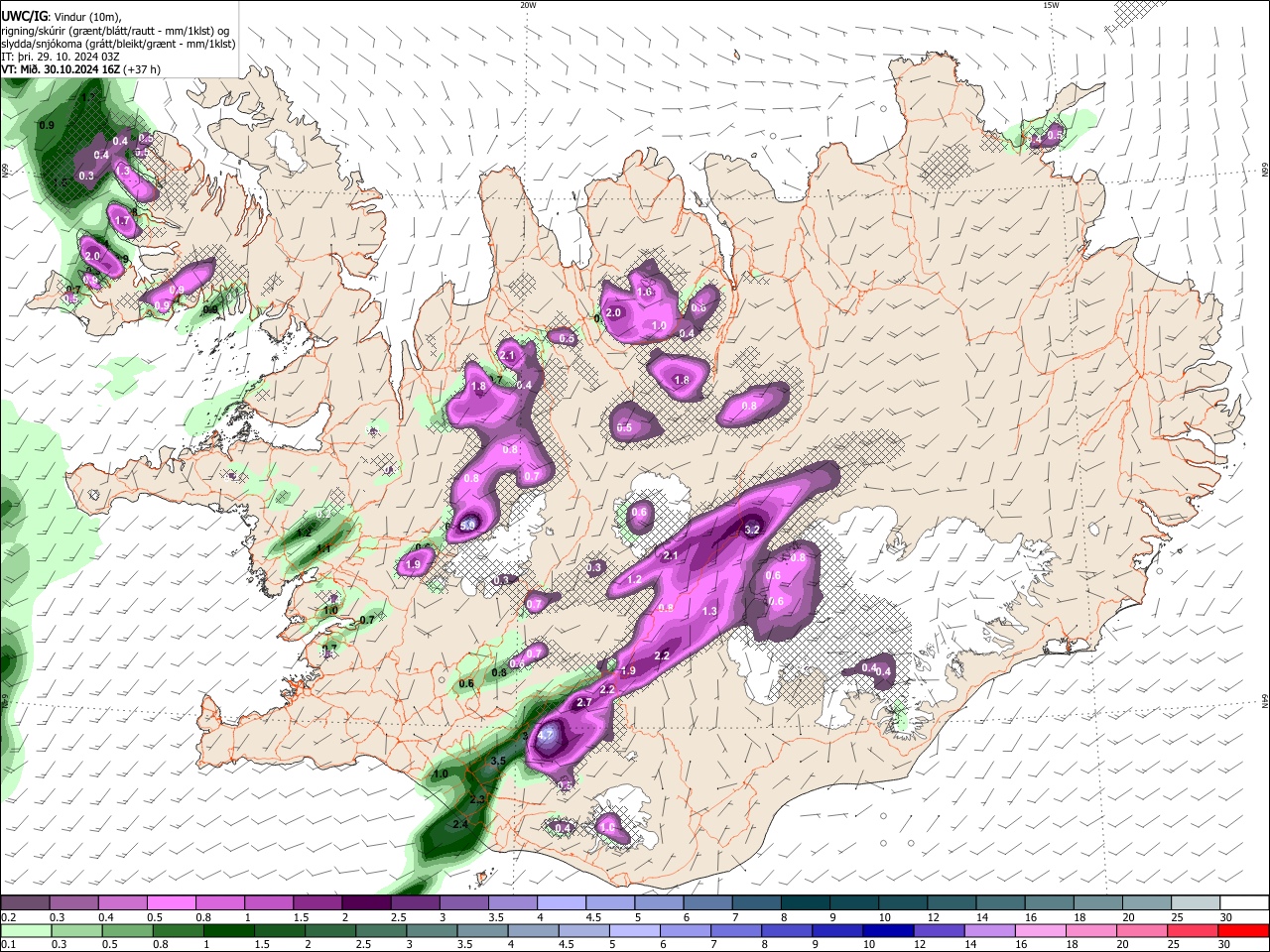1270x952 pixels.
Task: Select the 'IT: þri. 29. 10. 2024 03Z' line
Action: click(61, 57)
